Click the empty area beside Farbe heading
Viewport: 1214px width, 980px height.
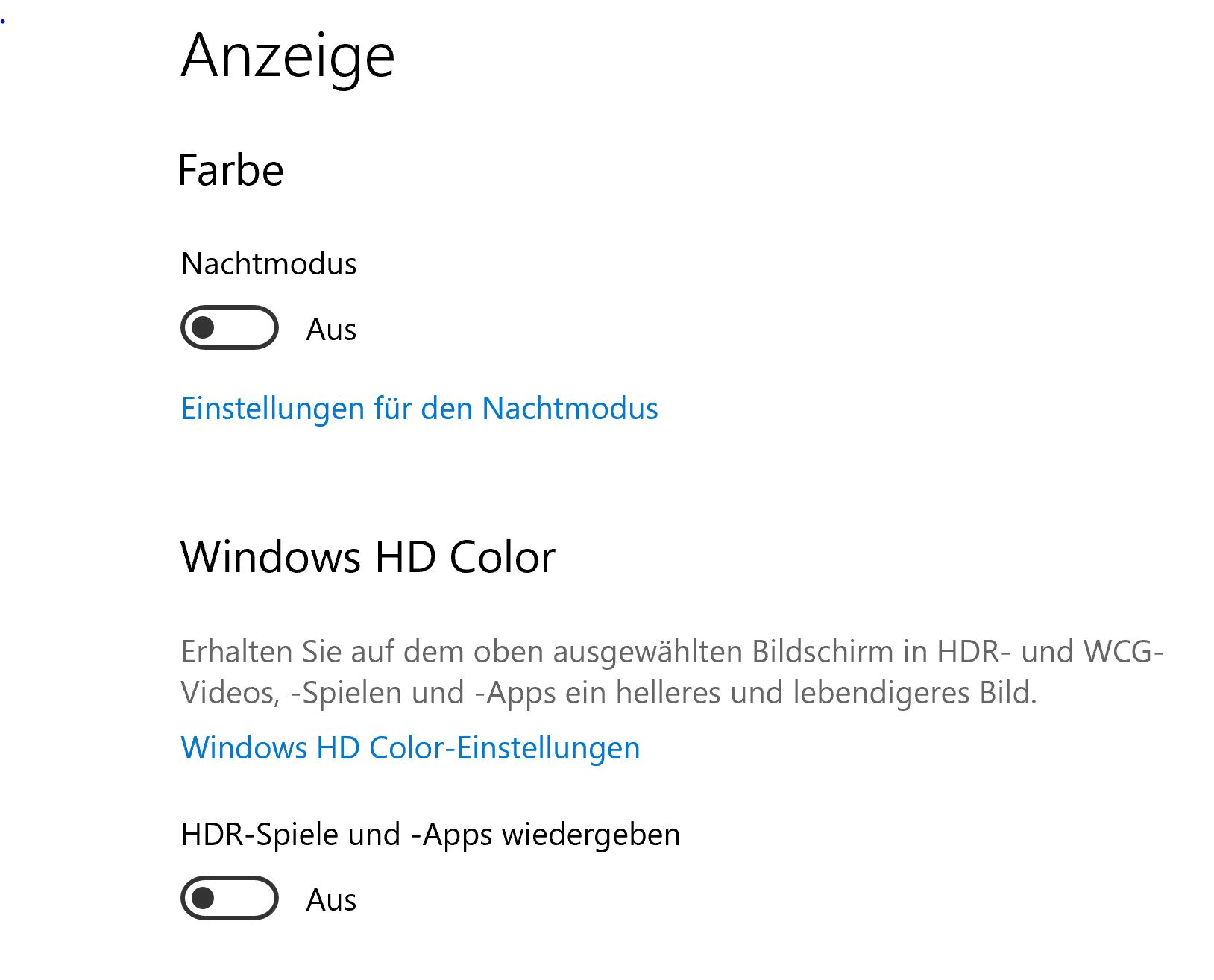click(597, 169)
